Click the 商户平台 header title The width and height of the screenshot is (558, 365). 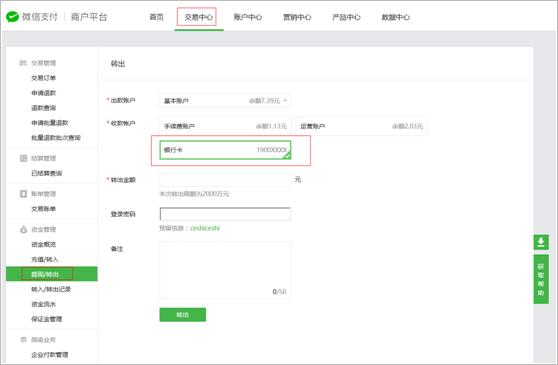[89, 17]
